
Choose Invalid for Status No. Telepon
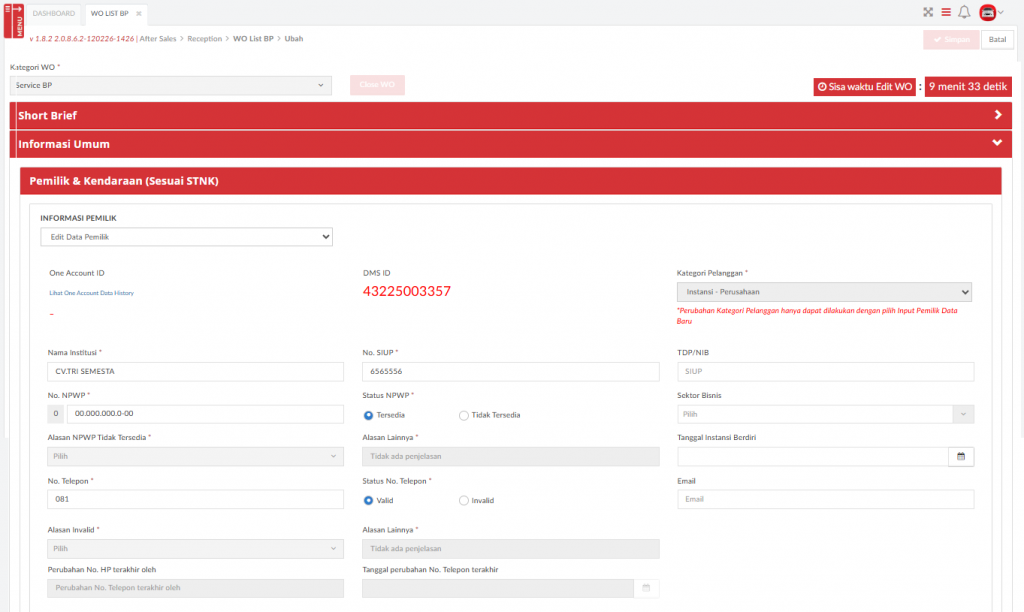pyautogui.click(x=463, y=500)
